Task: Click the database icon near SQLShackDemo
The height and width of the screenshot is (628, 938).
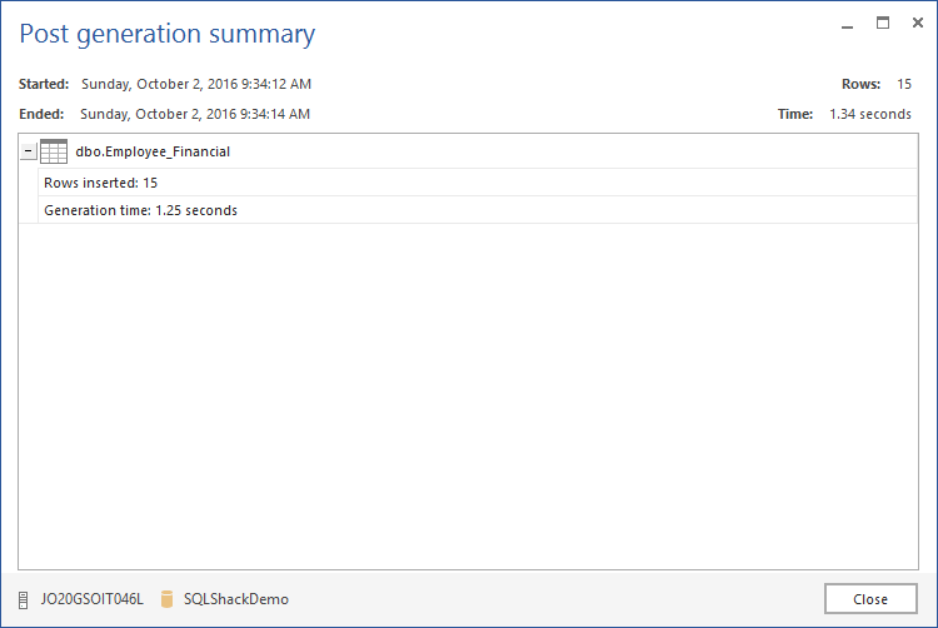Action: tap(167, 599)
